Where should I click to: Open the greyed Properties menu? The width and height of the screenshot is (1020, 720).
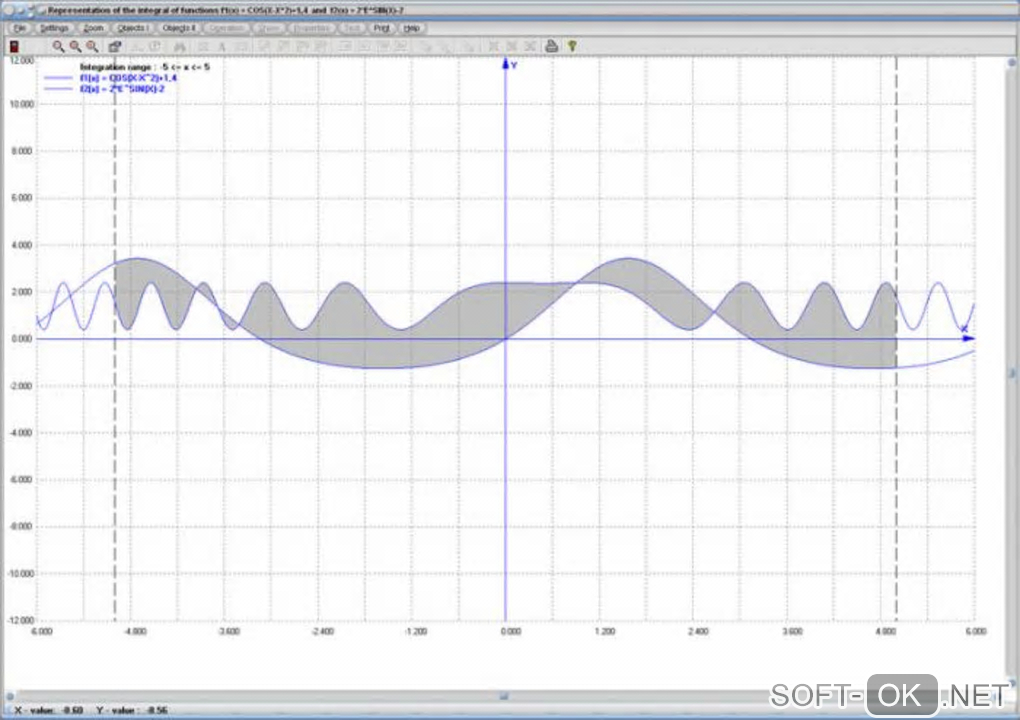tap(312, 29)
